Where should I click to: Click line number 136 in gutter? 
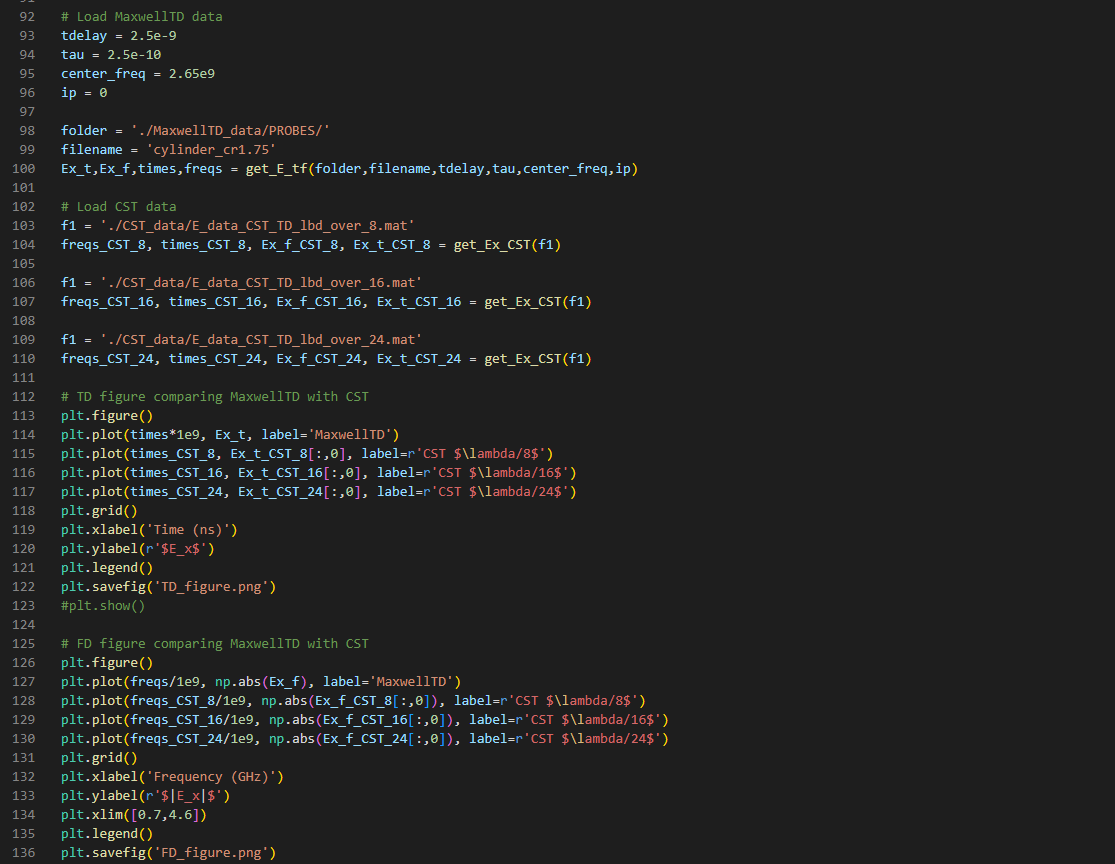(23, 853)
